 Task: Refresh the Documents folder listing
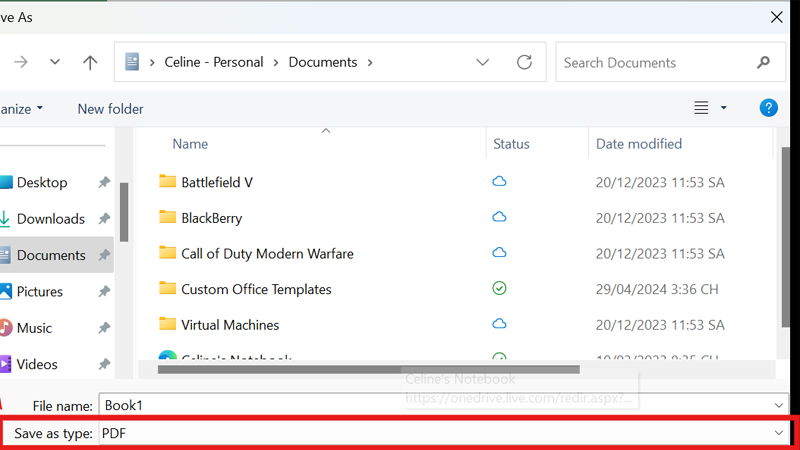[x=524, y=63]
